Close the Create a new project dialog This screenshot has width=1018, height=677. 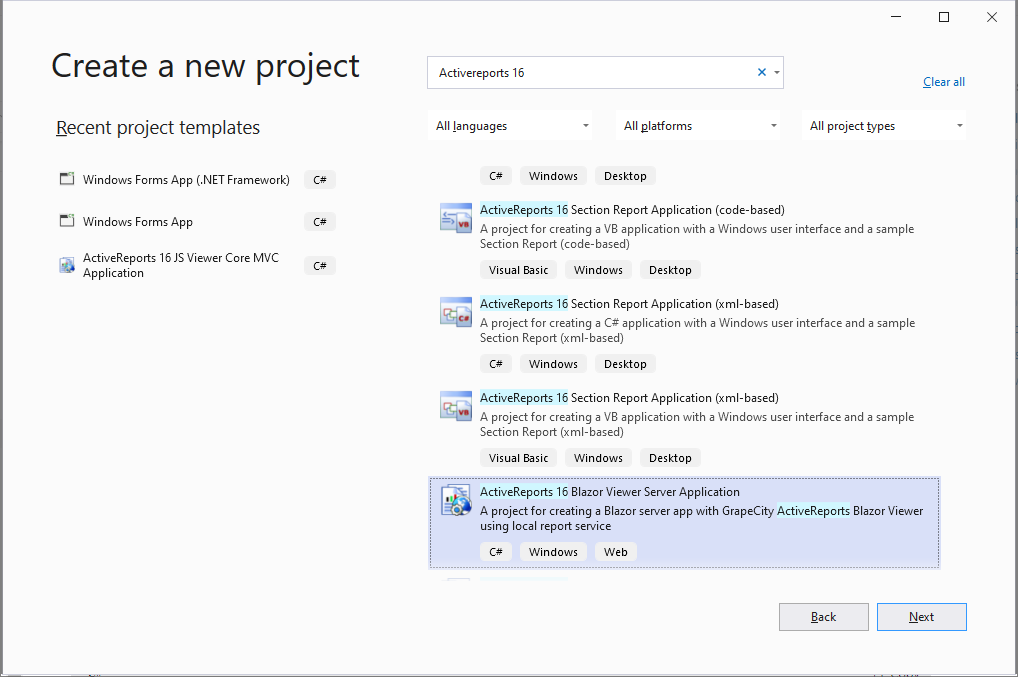[x=991, y=18]
